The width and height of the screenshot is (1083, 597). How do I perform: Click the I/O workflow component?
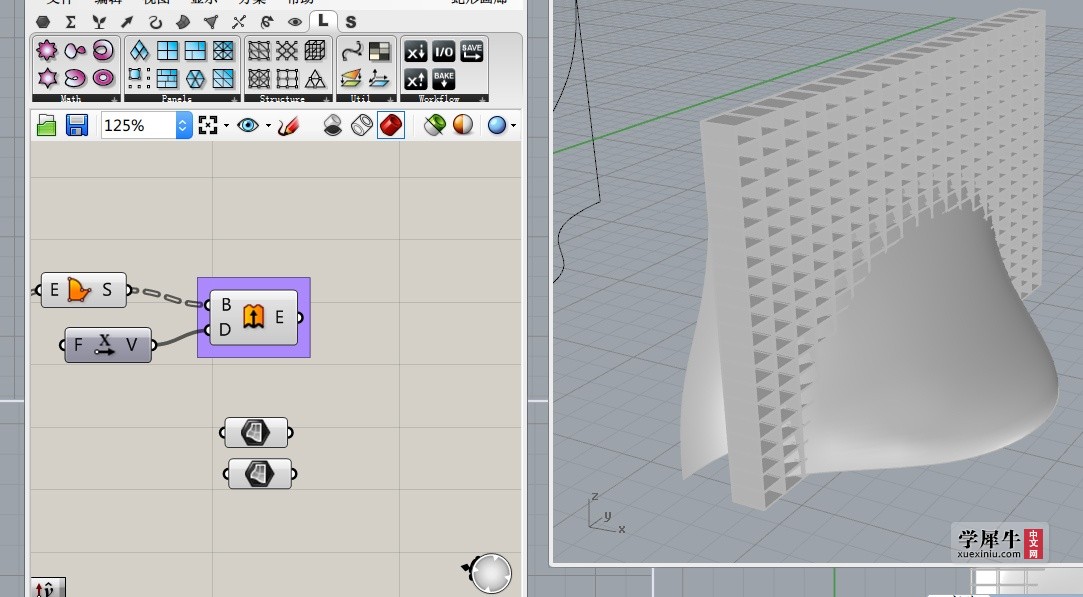(x=443, y=51)
